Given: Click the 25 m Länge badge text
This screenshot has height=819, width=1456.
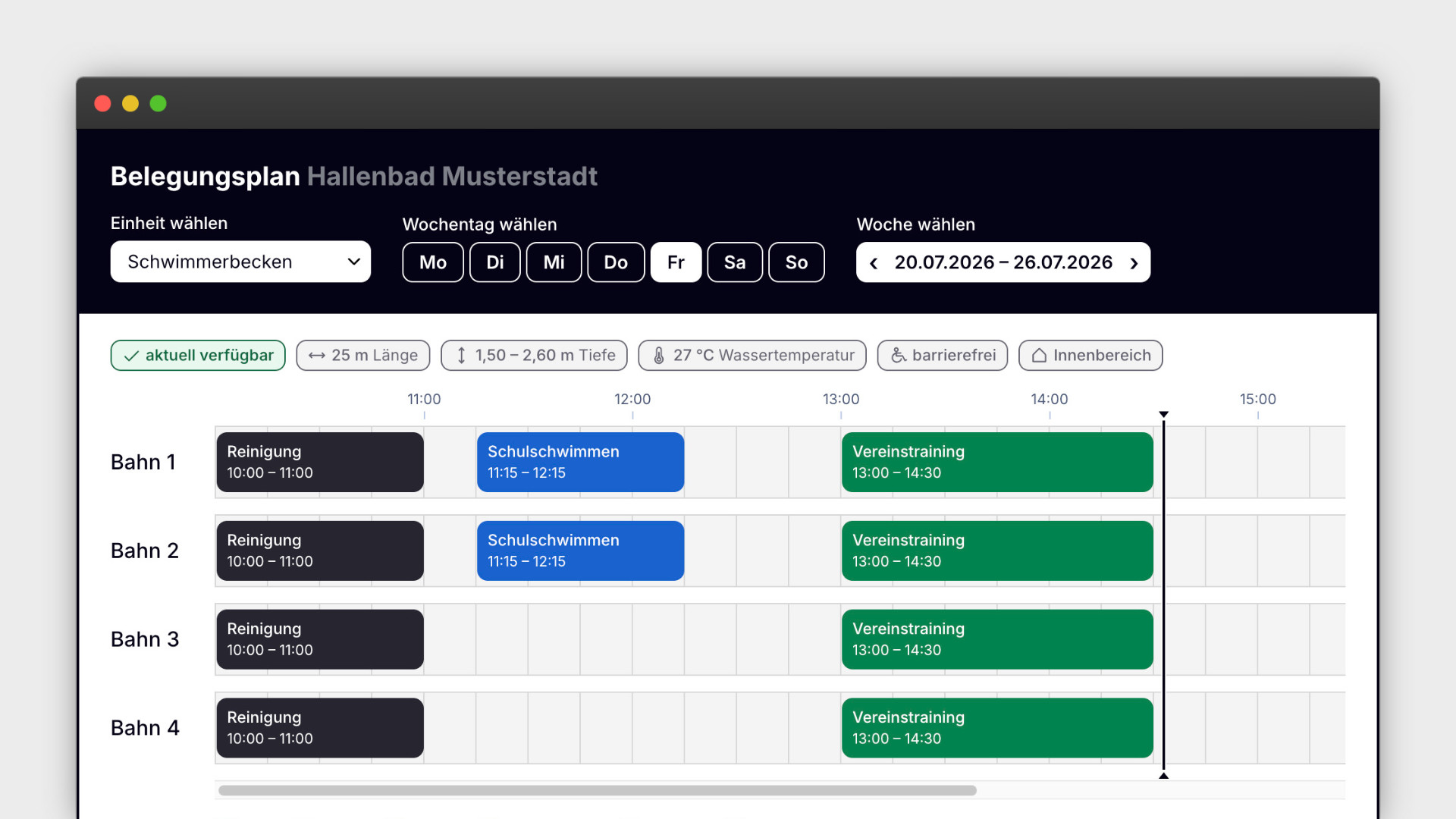Looking at the screenshot, I should pyautogui.click(x=375, y=356).
